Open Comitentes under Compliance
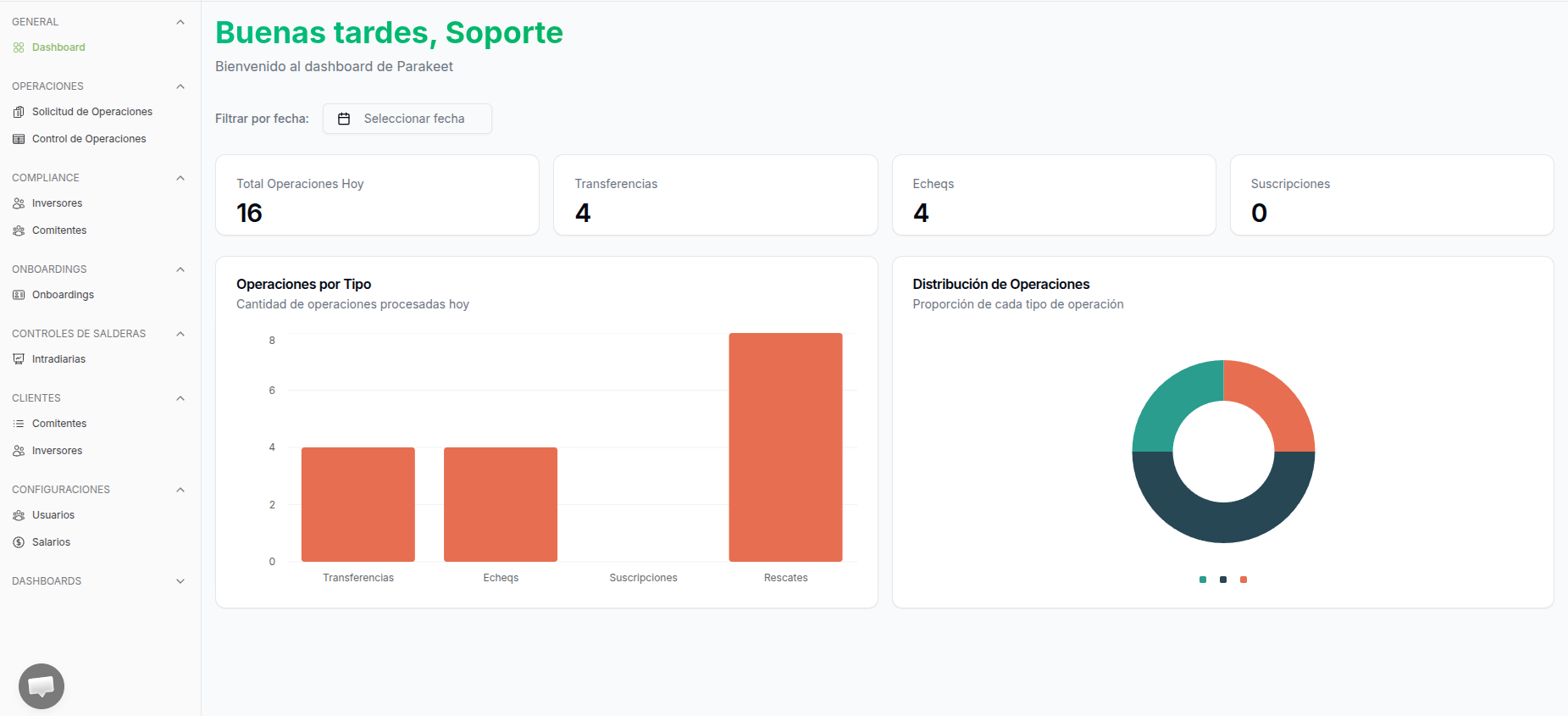The image size is (1568, 716). click(x=58, y=230)
